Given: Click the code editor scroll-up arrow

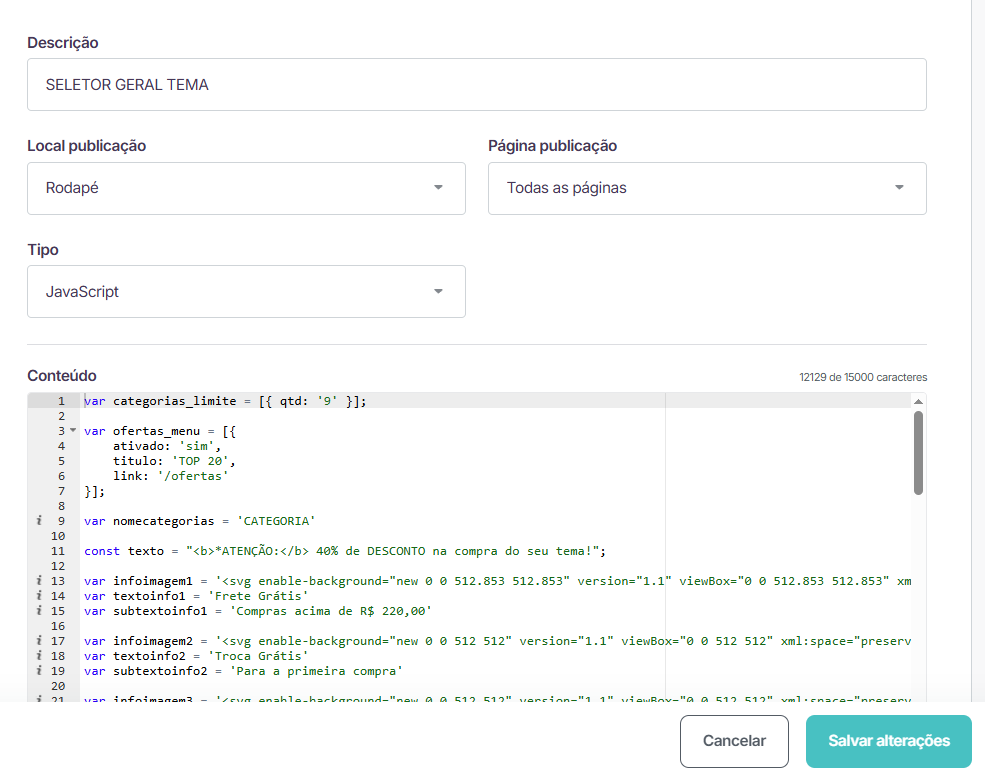Looking at the screenshot, I should [918, 401].
